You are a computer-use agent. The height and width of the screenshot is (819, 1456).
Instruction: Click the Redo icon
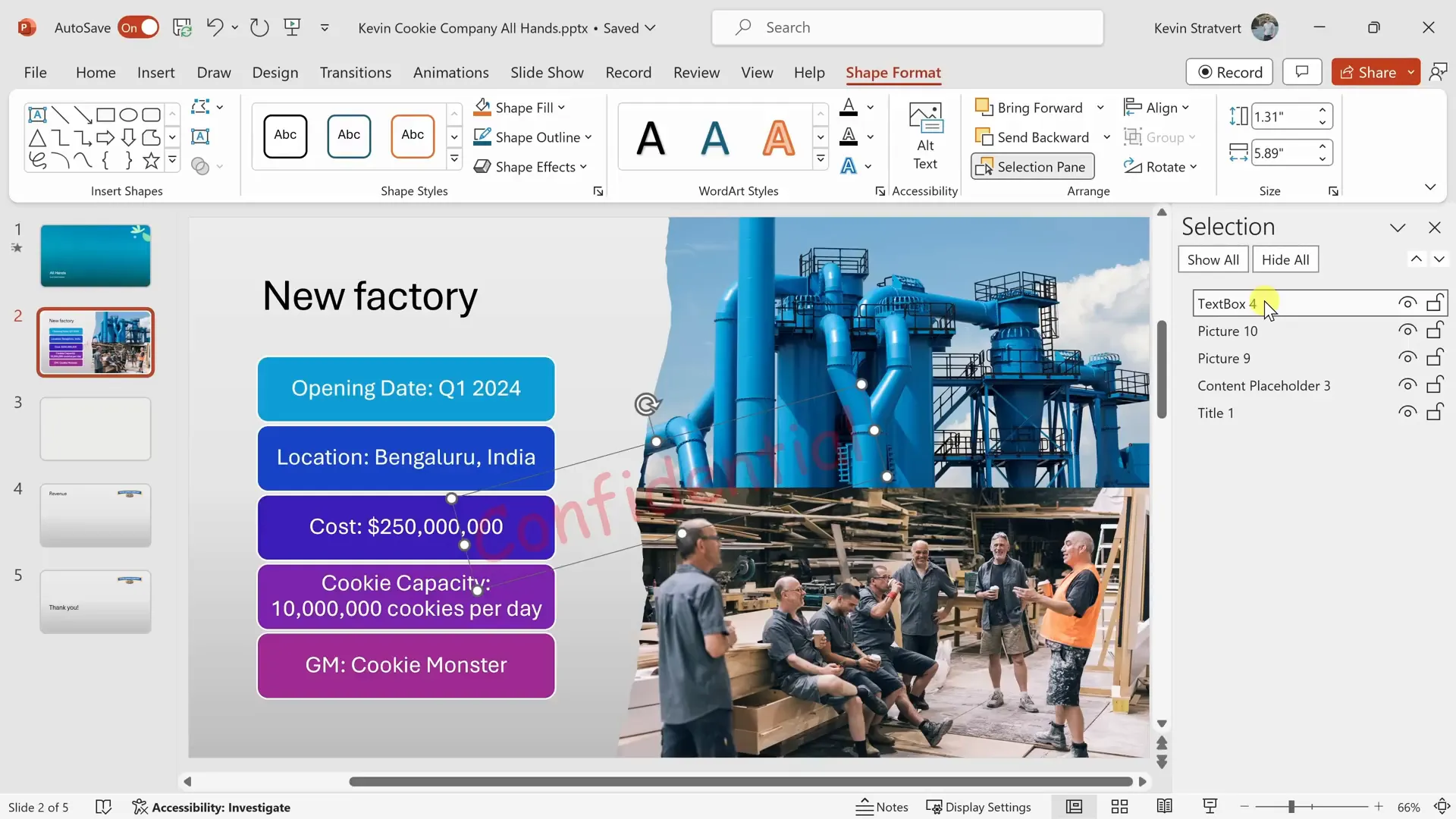[x=259, y=28]
